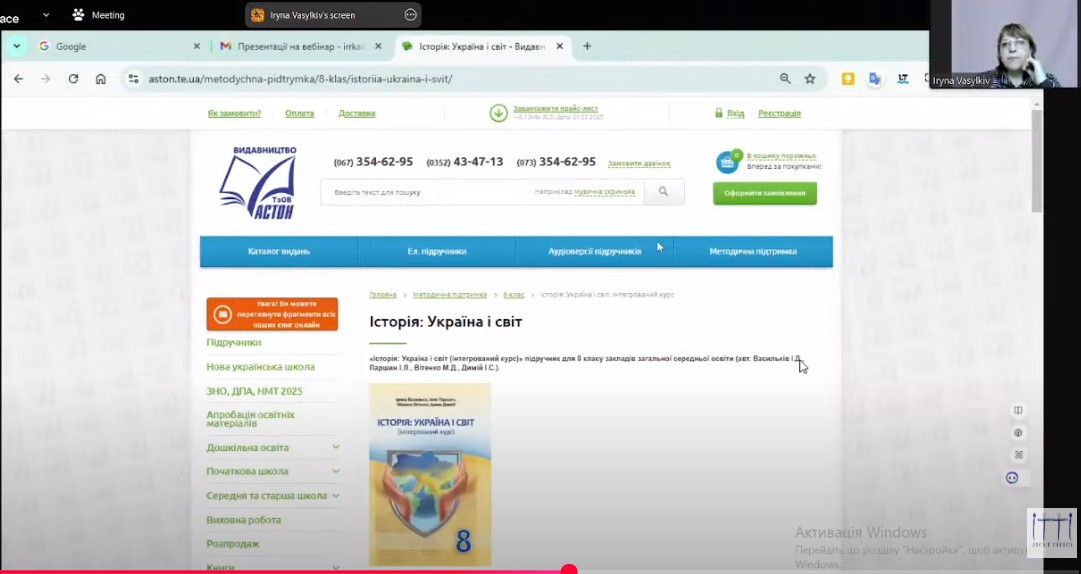Click the browser home icon
Viewport: 1081px width, 574px height.
tap(101, 79)
